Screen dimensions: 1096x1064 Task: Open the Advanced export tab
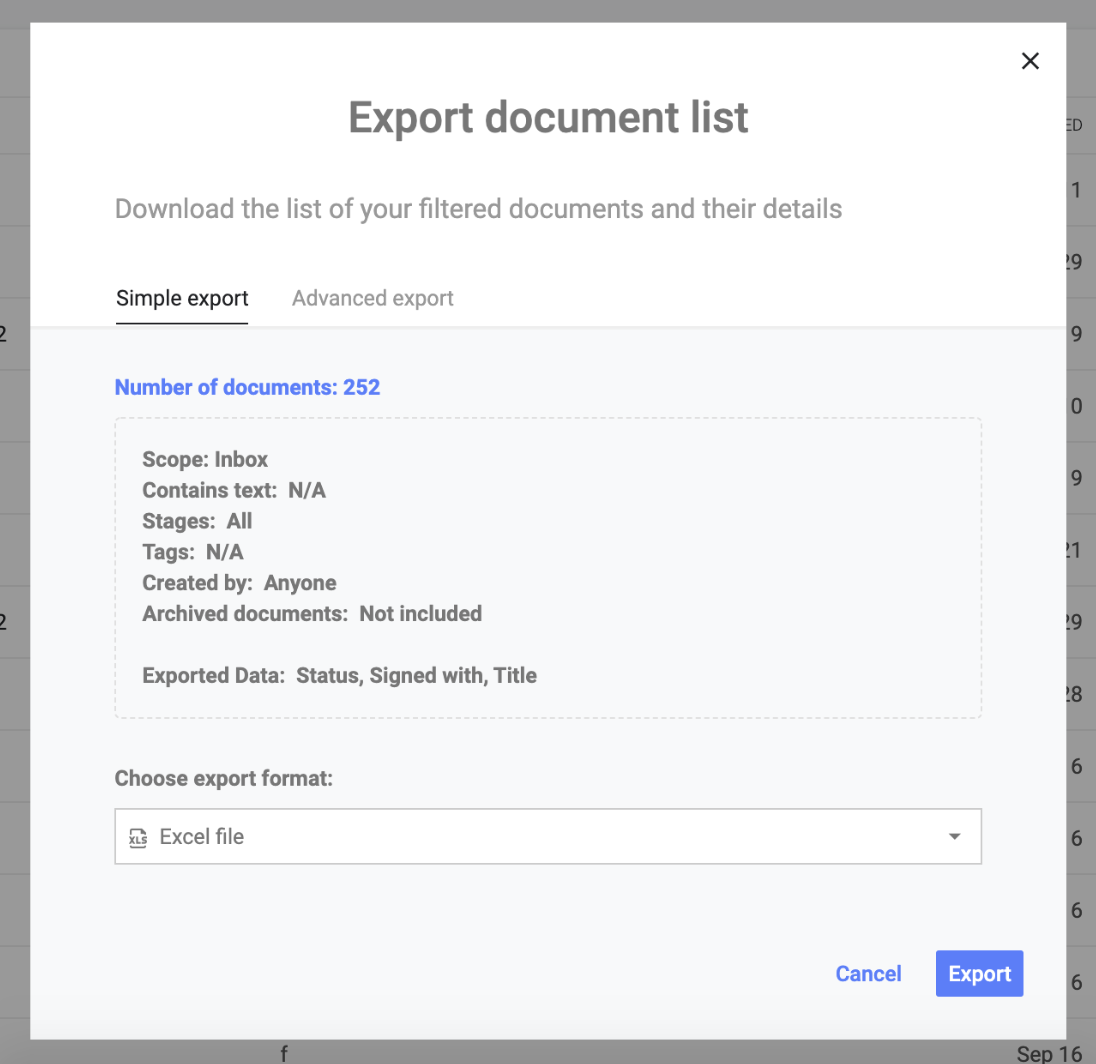(x=373, y=299)
